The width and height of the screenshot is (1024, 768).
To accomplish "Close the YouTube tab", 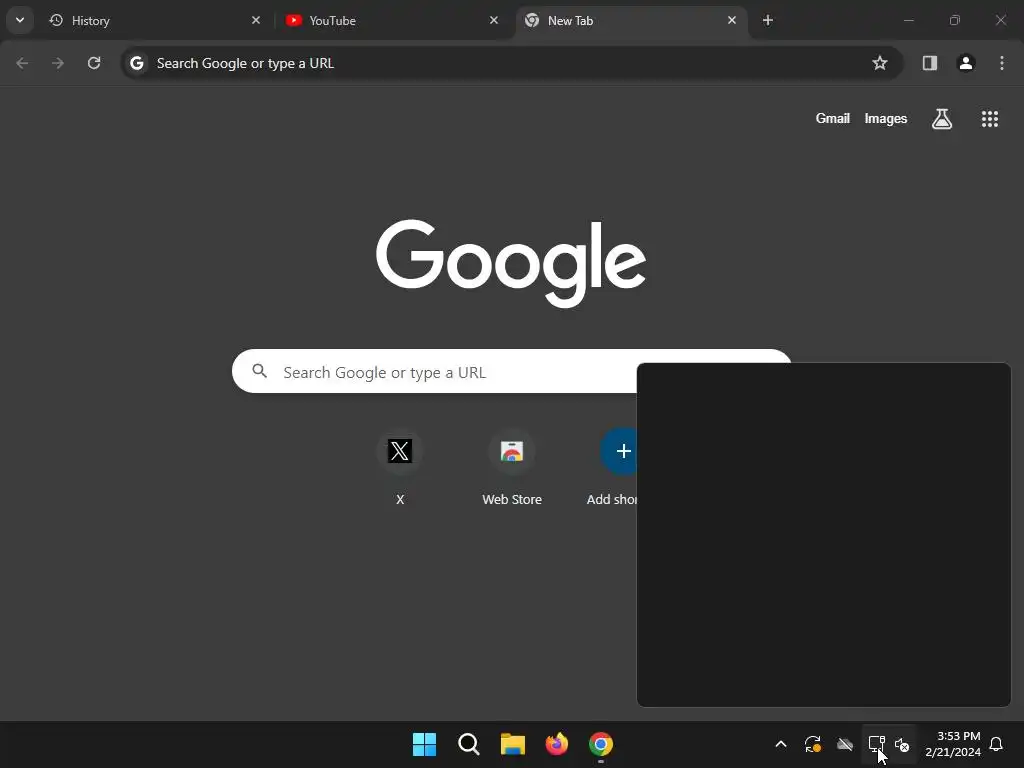I will tap(494, 20).
